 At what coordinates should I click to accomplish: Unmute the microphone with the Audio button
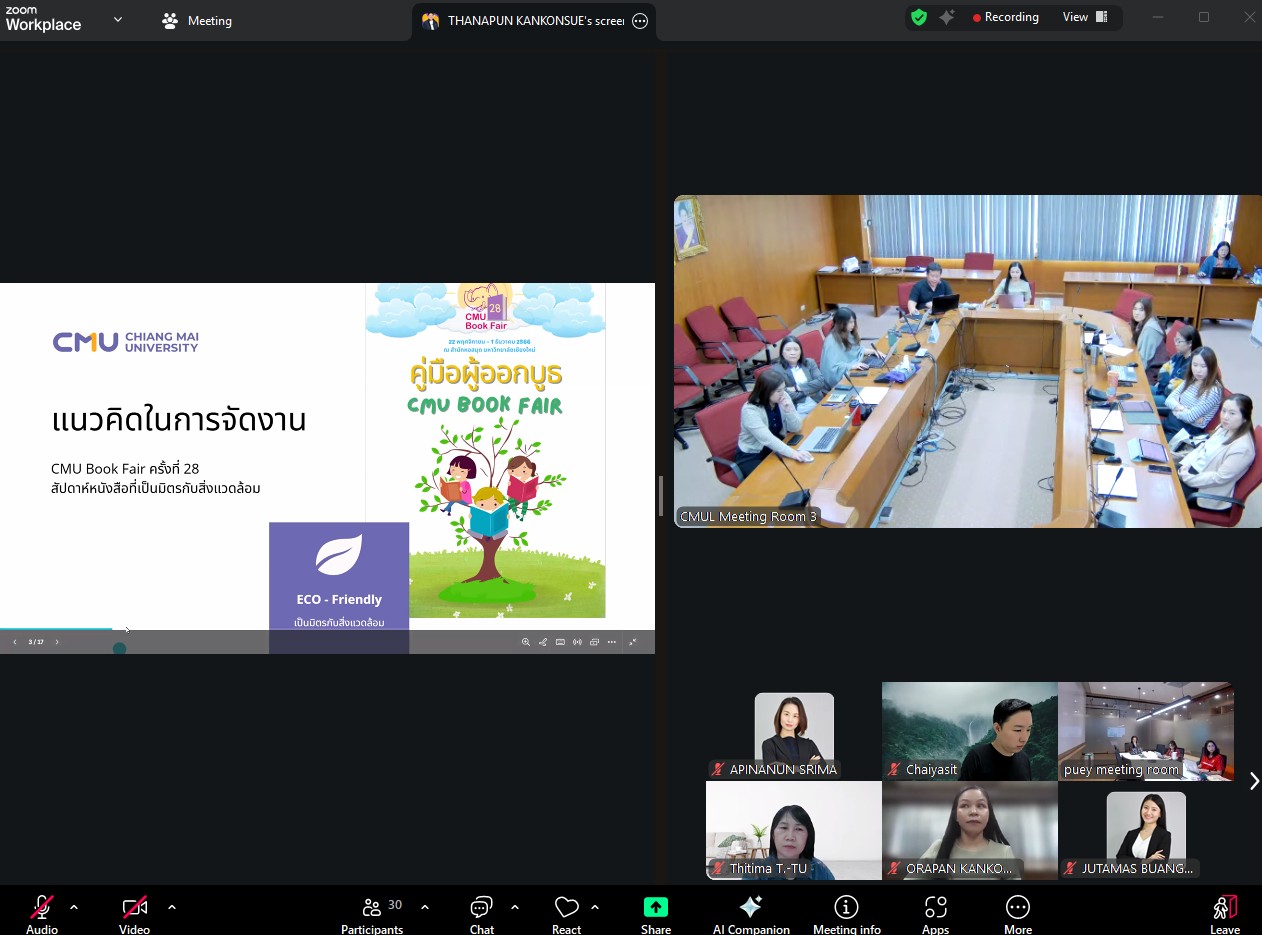click(42, 914)
